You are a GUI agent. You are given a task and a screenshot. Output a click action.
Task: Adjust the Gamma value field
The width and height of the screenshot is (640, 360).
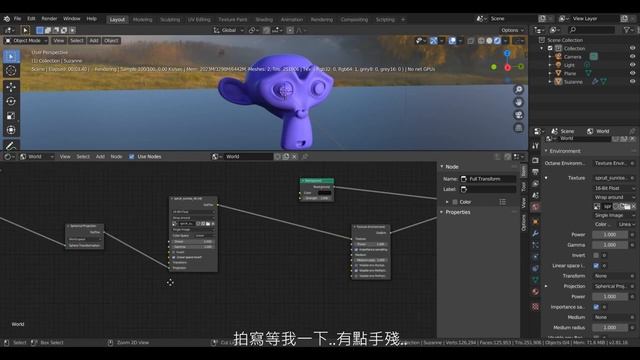click(x=610, y=245)
